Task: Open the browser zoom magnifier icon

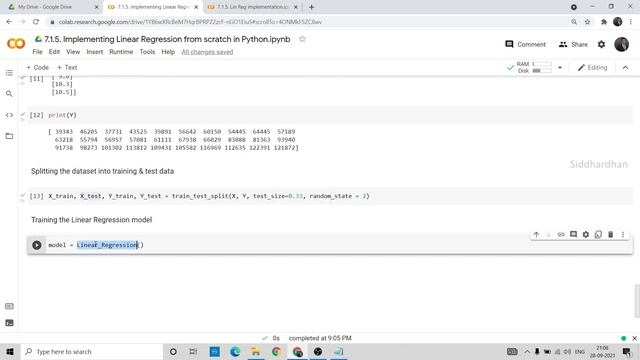Action: point(574,22)
